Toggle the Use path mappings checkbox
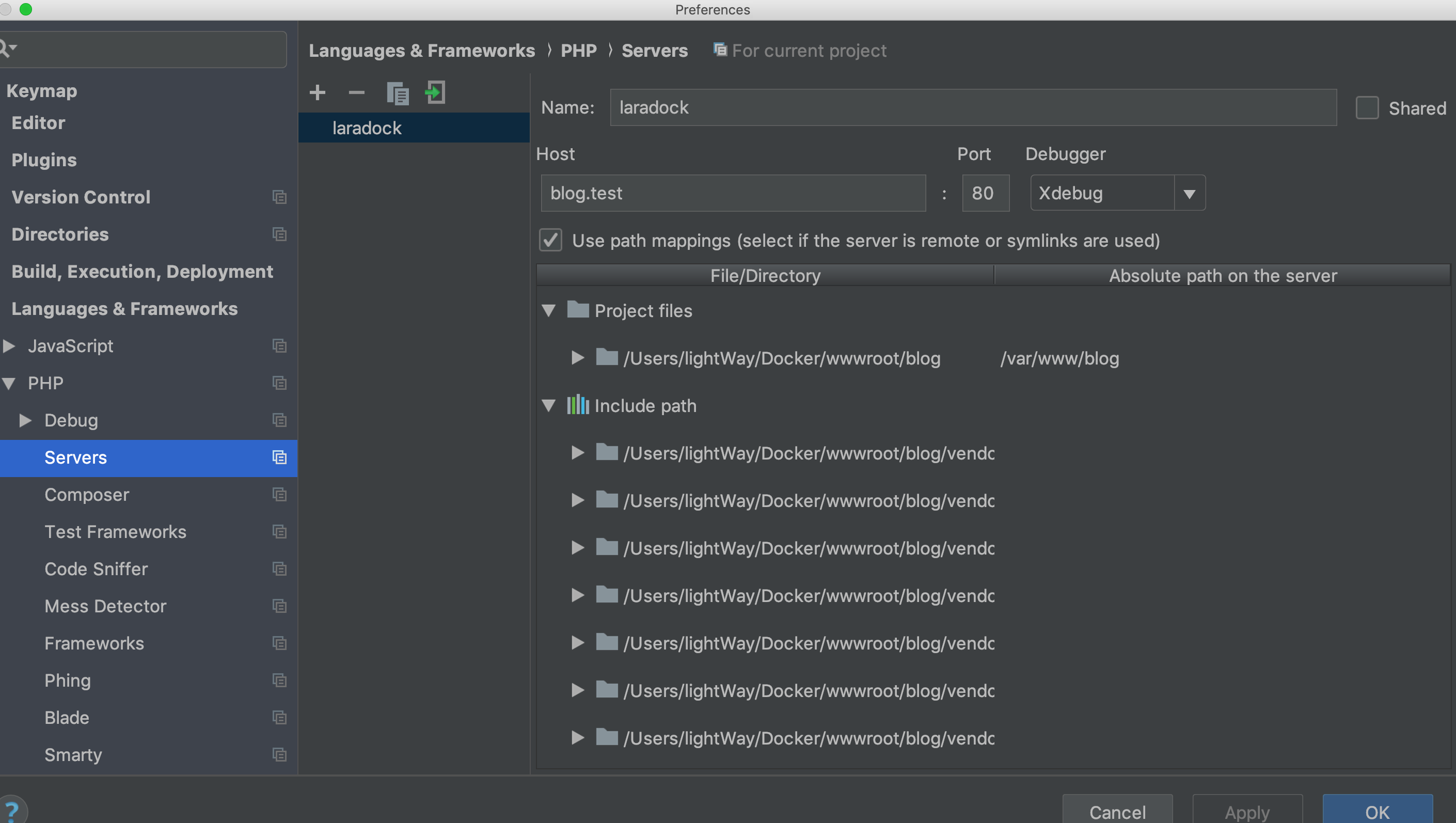This screenshot has height=823, width=1456. tap(550, 240)
